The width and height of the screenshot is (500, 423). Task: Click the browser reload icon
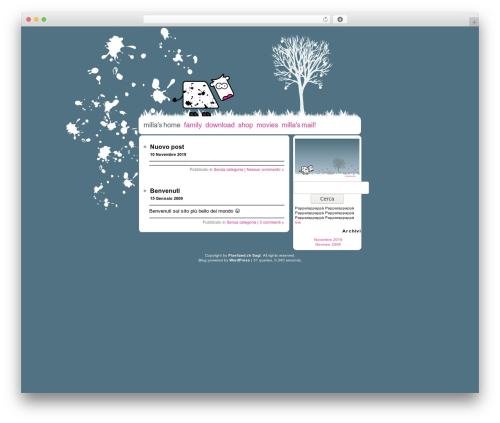pos(325,19)
